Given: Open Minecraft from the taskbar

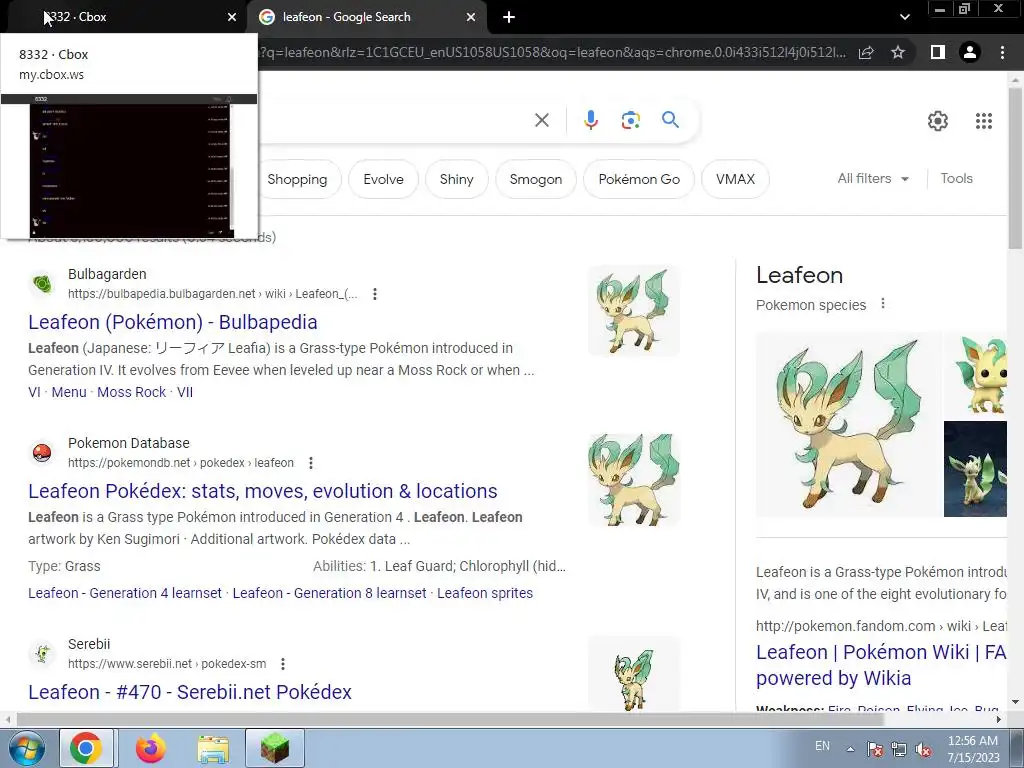Looking at the screenshot, I should (275, 748).
